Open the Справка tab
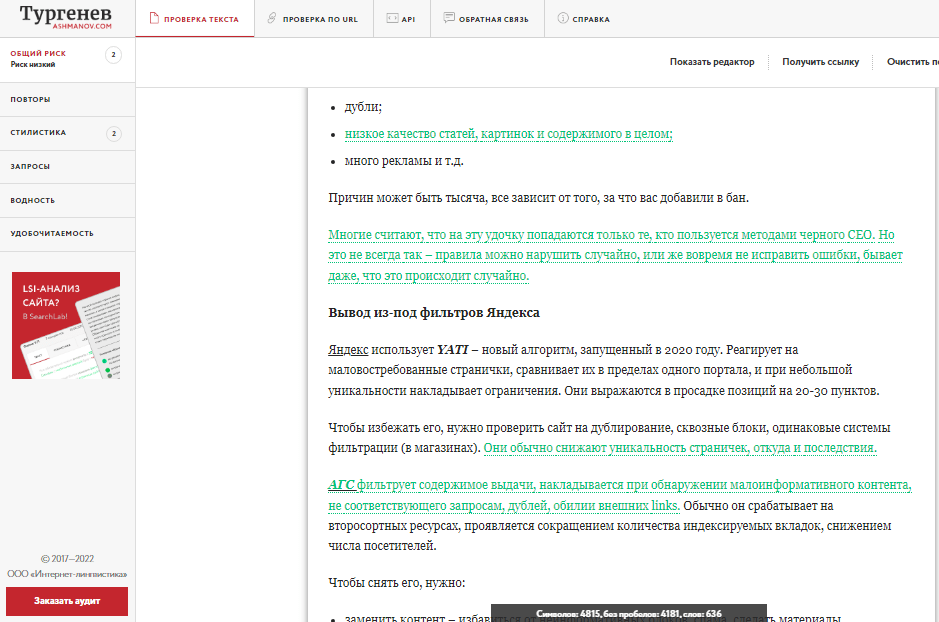 point(584,19)
